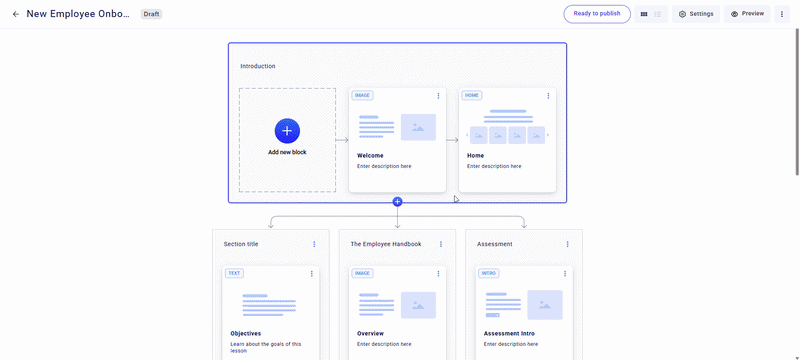The height and width of the screenshot is (360, 800).
Task: Click the Section title heading
Action: click(241, 244)
